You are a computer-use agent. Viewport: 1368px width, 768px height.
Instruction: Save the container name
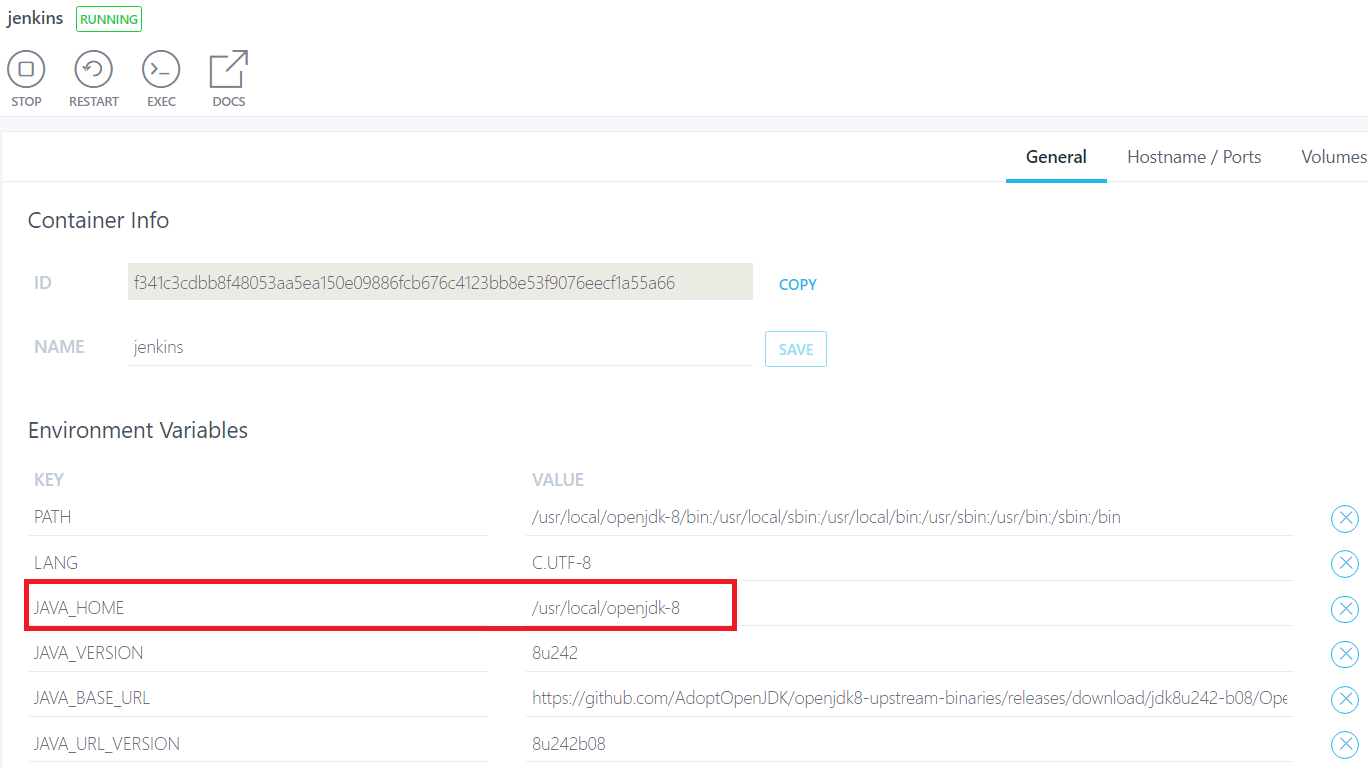[796, 349]
